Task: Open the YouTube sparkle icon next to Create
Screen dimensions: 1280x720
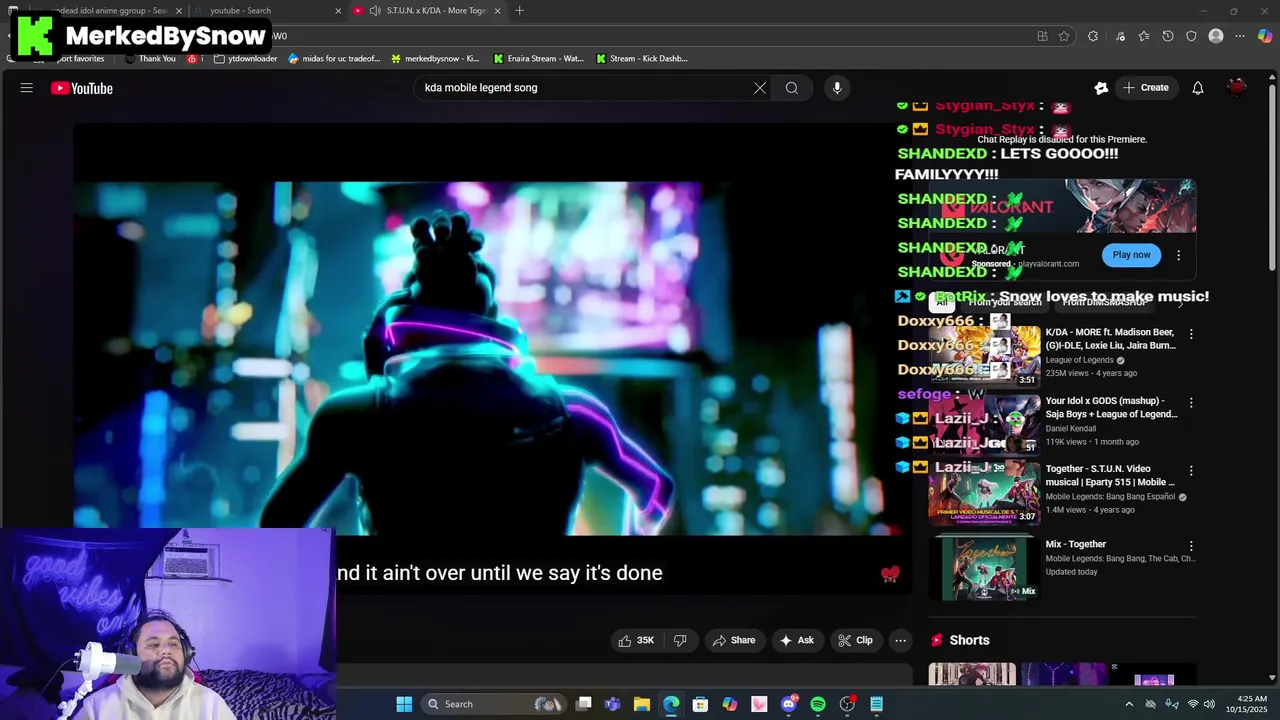Action: [x=1101, y=88]
